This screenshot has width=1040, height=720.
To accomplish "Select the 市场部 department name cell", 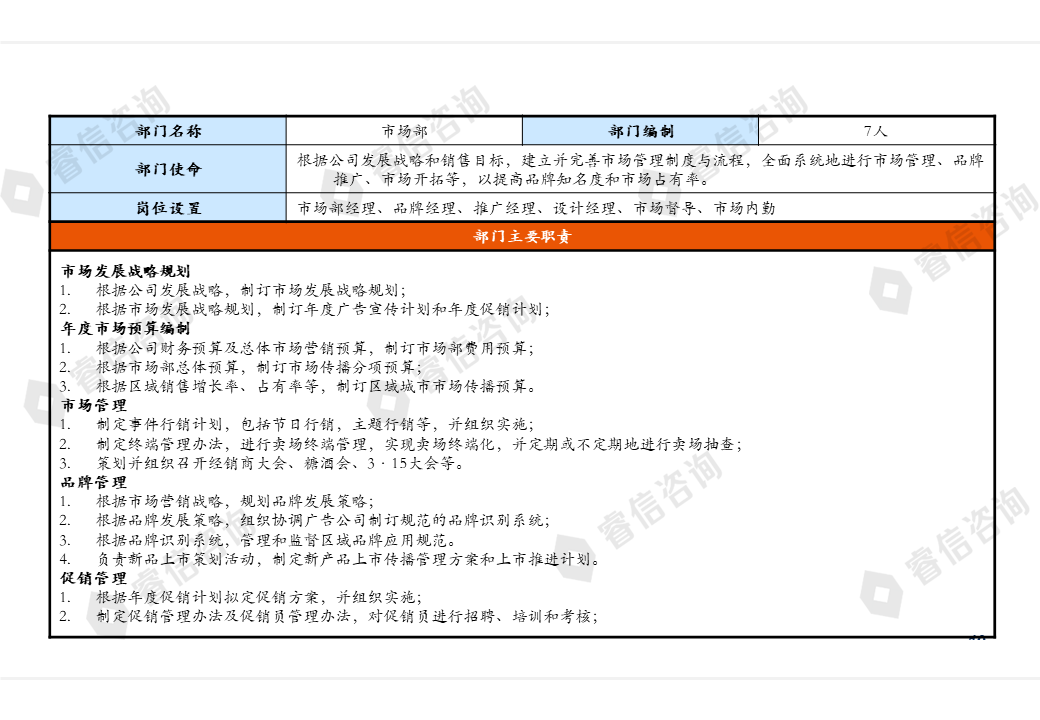I will (x=404, y=131).
